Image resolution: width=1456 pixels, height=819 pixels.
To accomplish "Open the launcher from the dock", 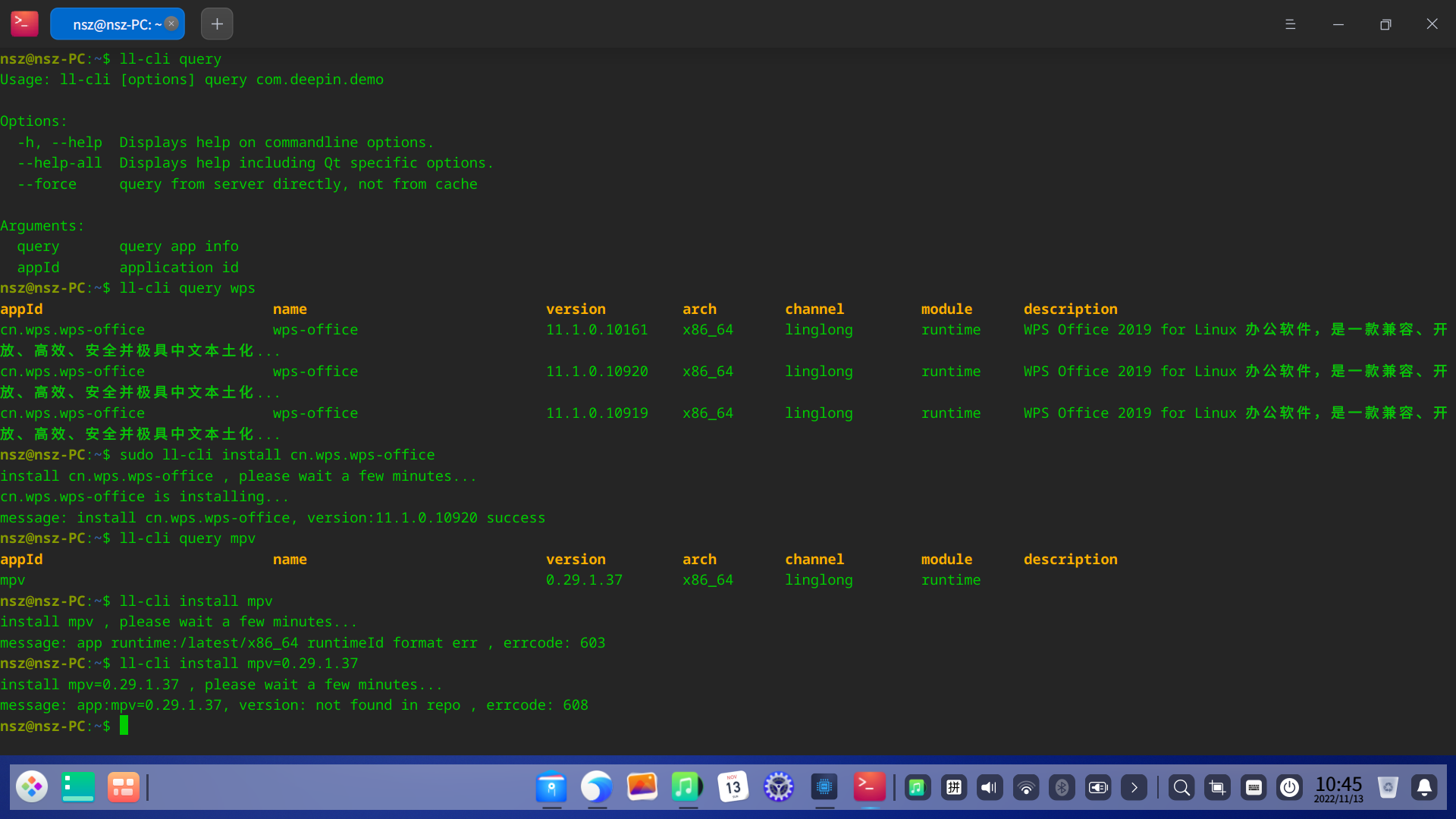I will click(32, 787).
